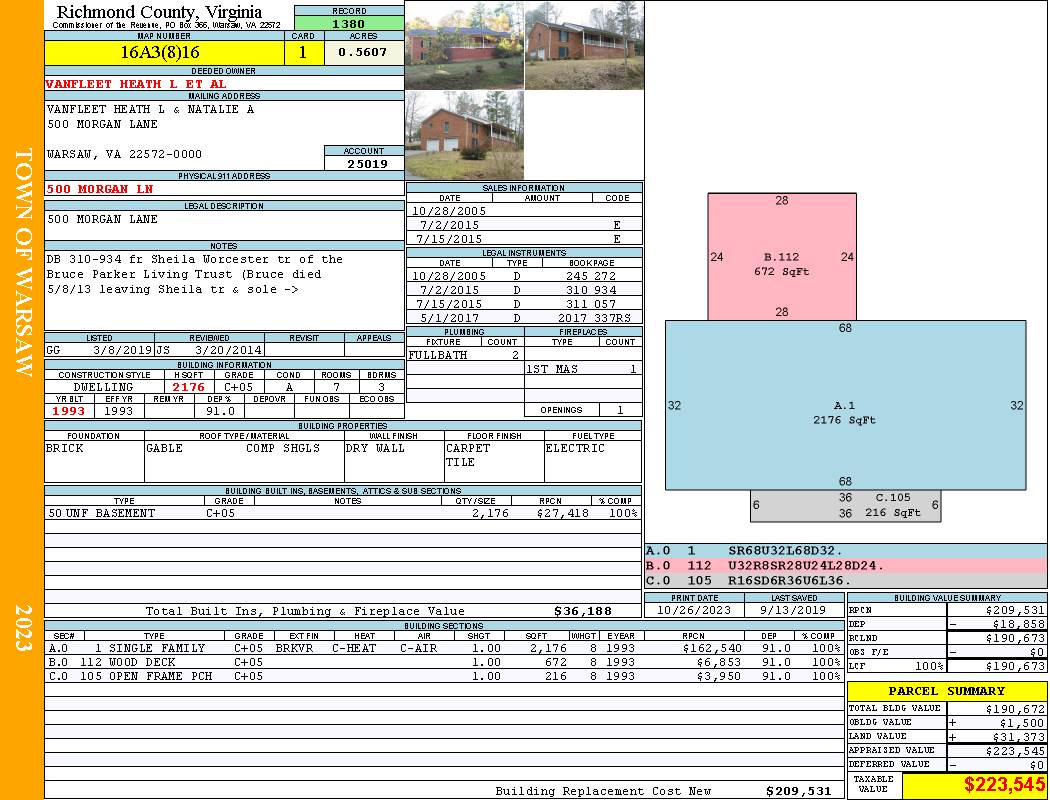Select sketch code R16SD6R36U6L36
This screenshot has height=800, width=1050.
tap(790, 580)
